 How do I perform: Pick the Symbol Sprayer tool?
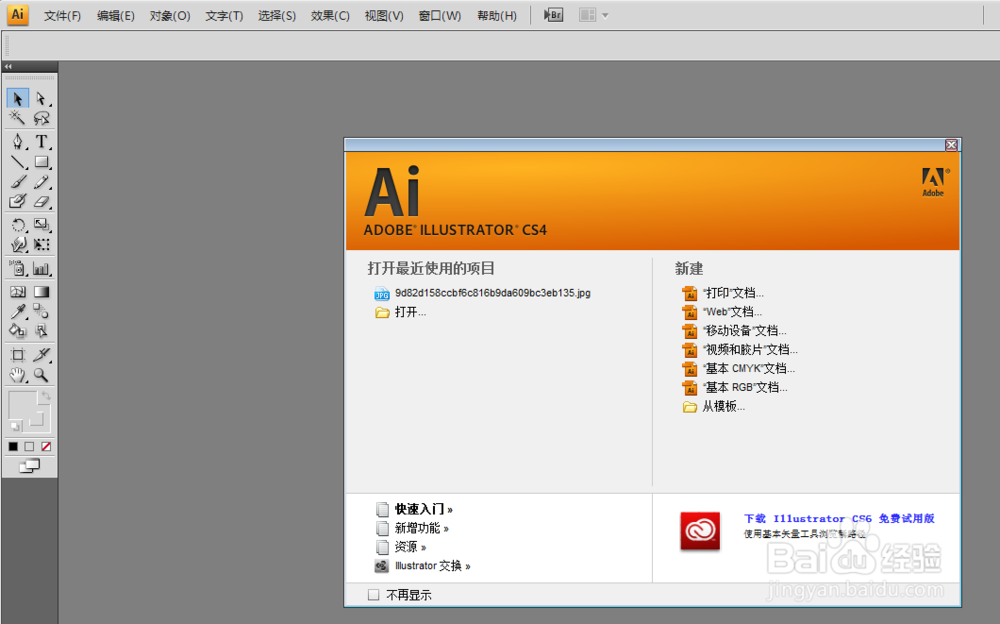coord(18,268)
